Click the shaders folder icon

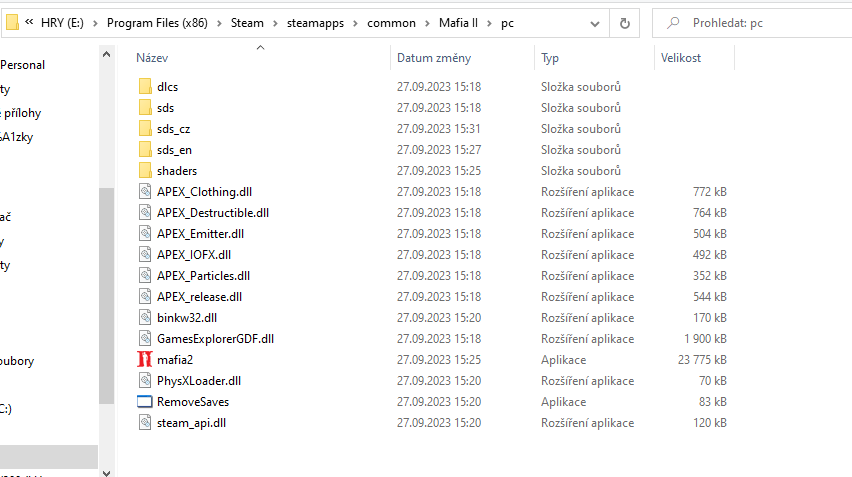[145, 171]
